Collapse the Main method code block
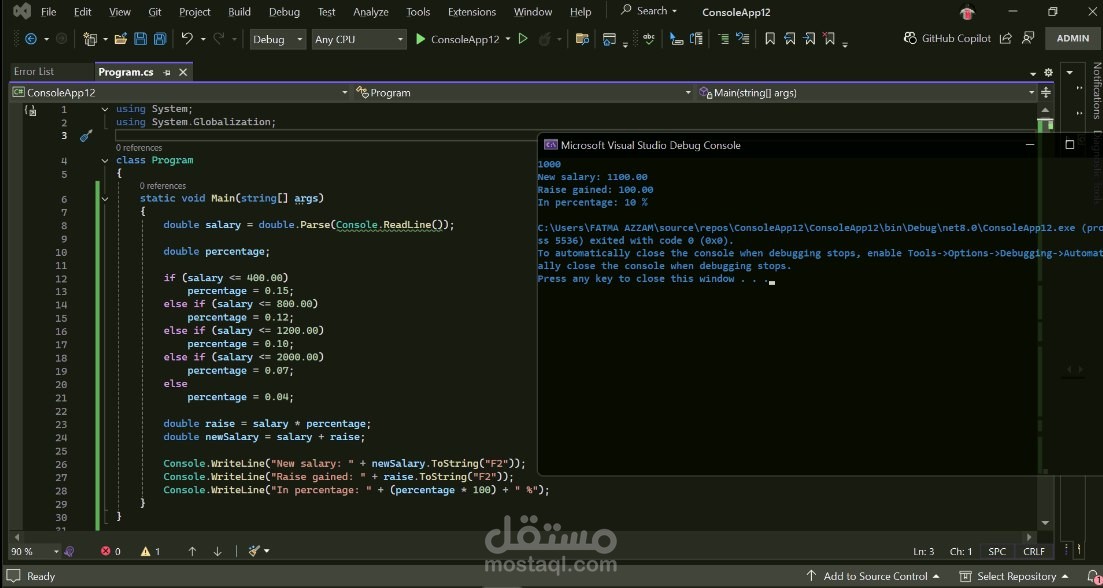 (105, 199)
